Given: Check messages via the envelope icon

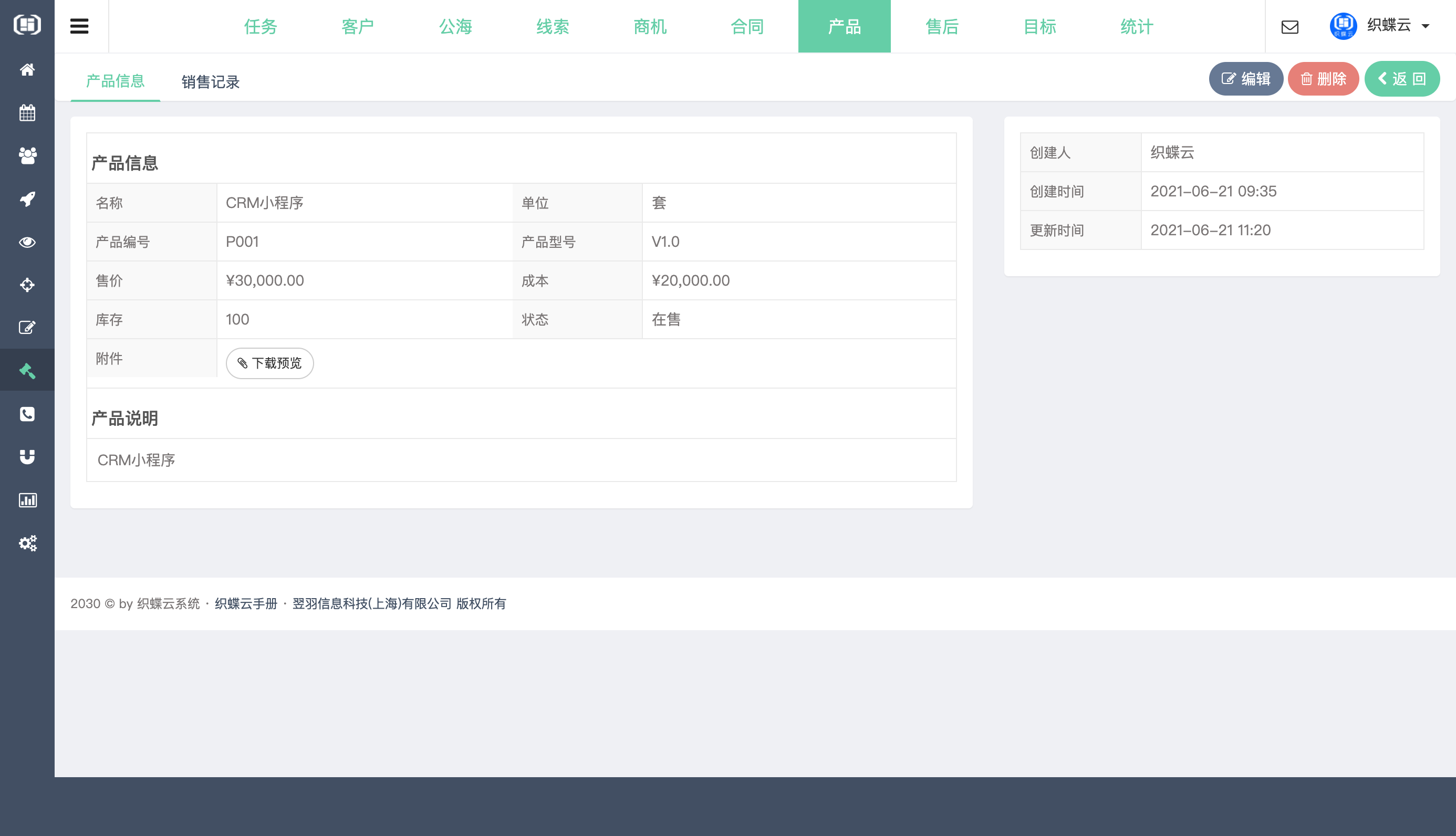Looking at the screenshot, I should (1290, 26).
